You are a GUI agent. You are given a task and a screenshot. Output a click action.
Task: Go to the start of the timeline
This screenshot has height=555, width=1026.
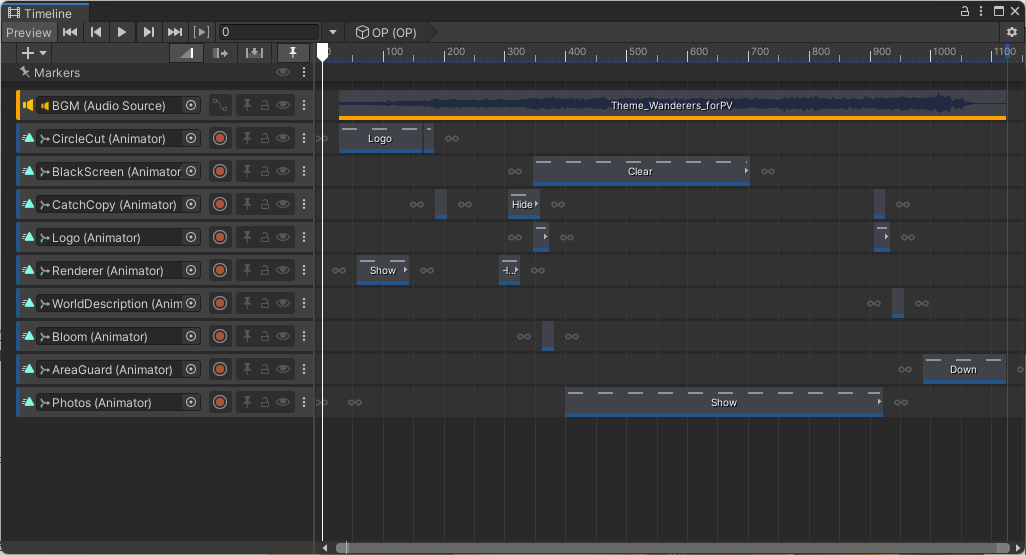tap(70, 32)
